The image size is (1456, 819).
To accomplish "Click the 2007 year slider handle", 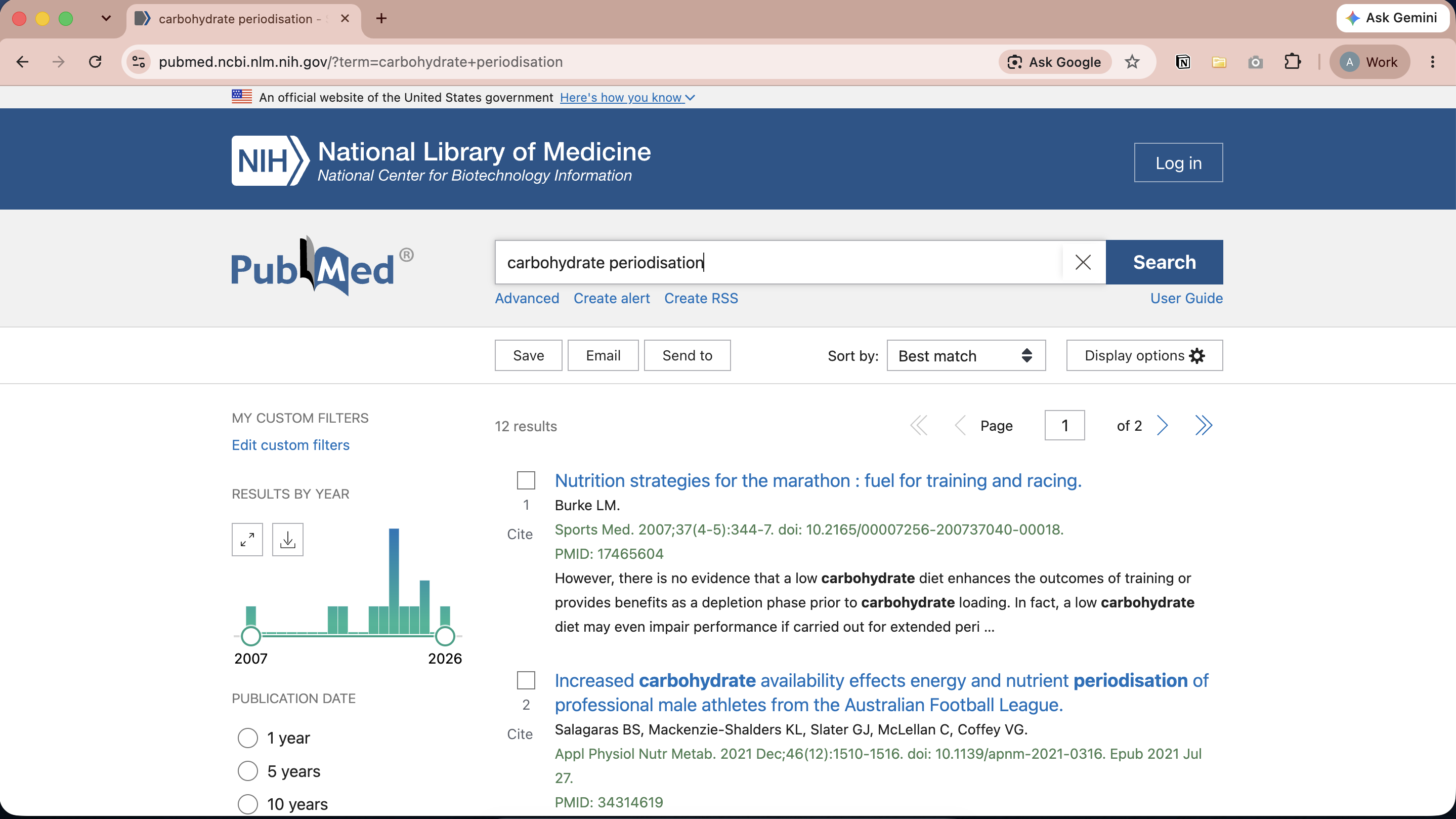I will (251, 636).
